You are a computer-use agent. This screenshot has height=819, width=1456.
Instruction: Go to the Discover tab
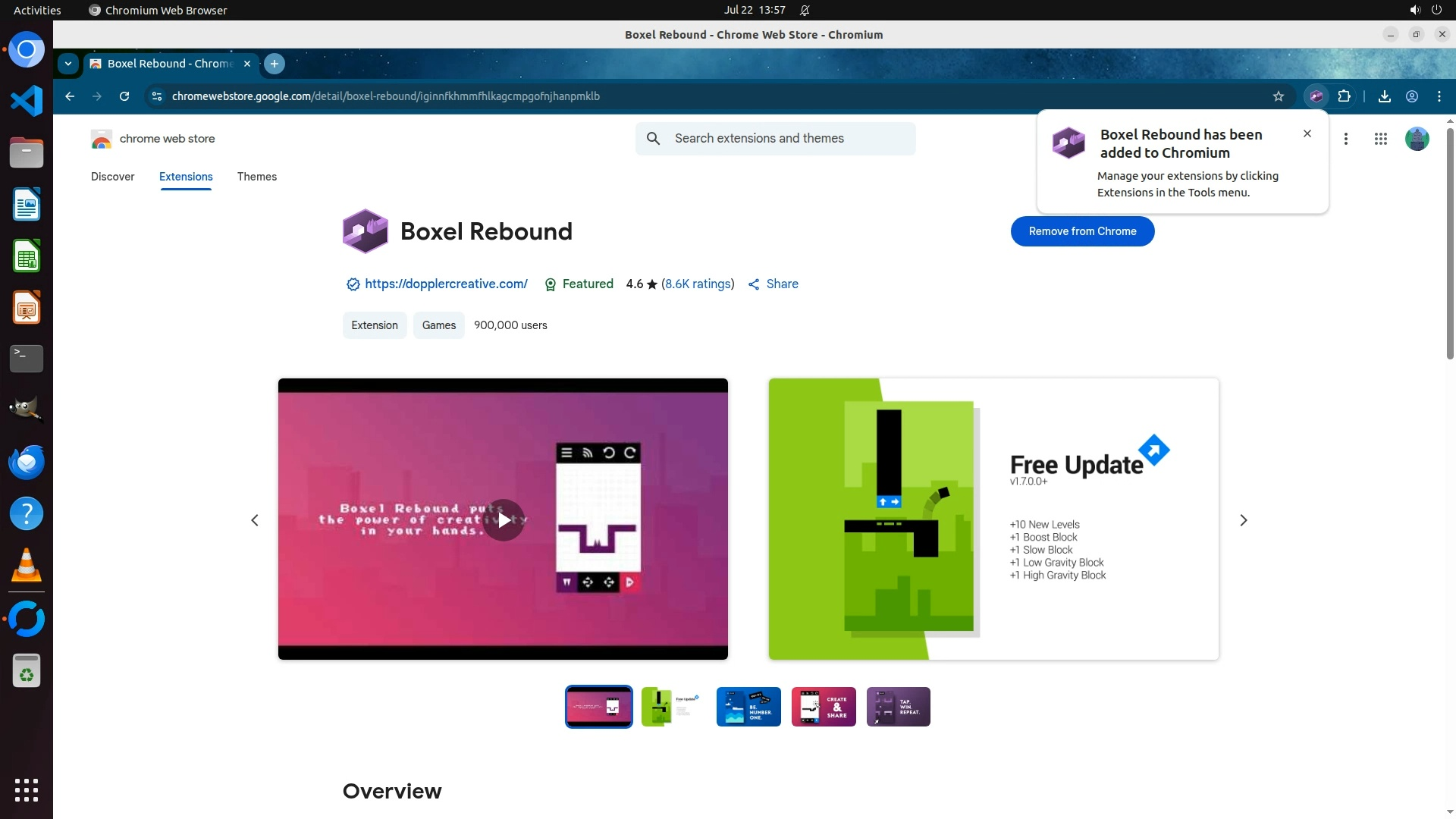click(112, 177)
